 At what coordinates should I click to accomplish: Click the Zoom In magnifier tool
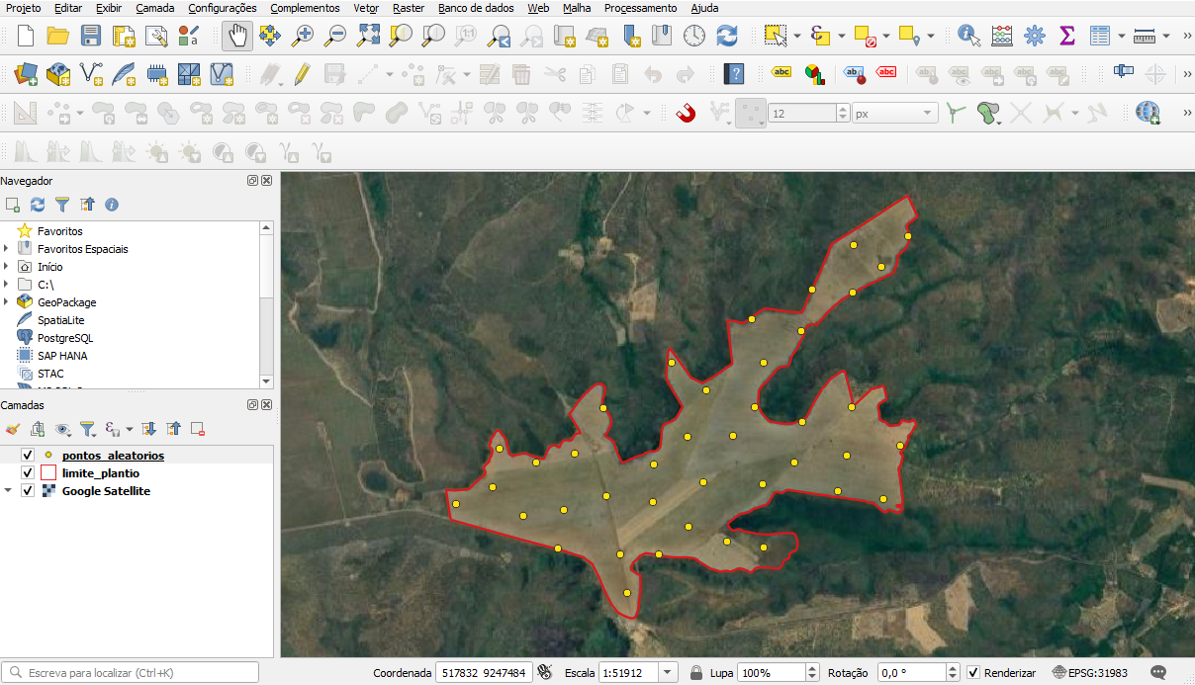302,36
